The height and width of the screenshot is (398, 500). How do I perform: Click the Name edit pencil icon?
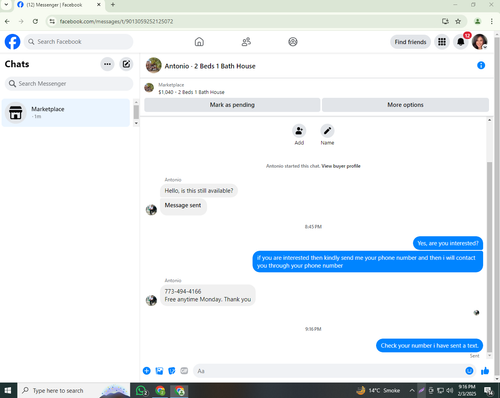[x=327, y=131]
